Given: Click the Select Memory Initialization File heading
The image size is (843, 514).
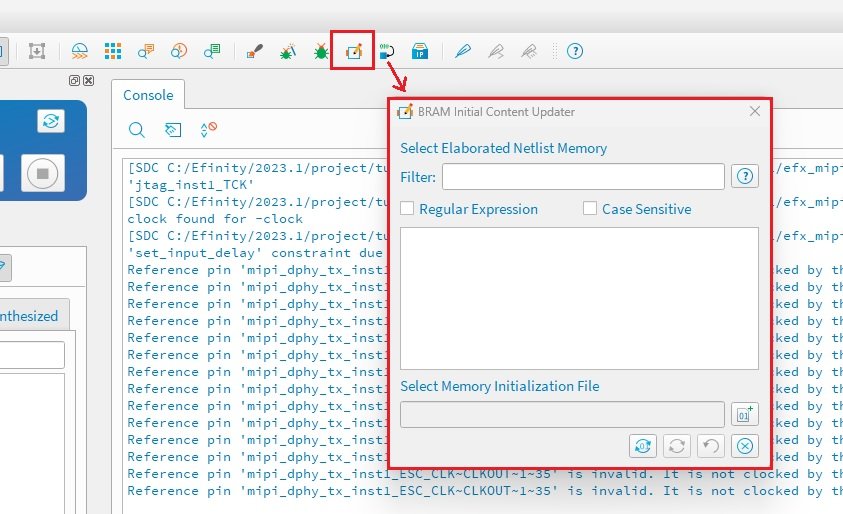Looking at the screenshot, I should point(499,386).
